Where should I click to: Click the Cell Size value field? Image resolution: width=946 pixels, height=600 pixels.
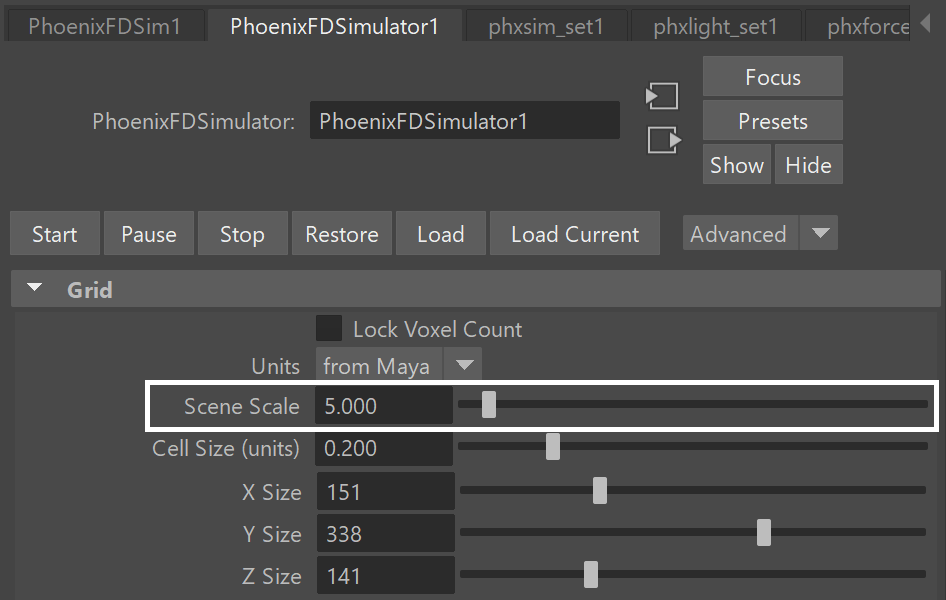tap(384, 448)
